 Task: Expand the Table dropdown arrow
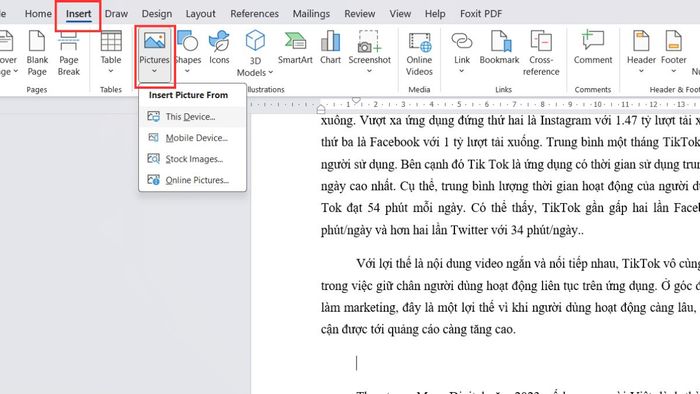pyautogui.click(x=111, y=71)
